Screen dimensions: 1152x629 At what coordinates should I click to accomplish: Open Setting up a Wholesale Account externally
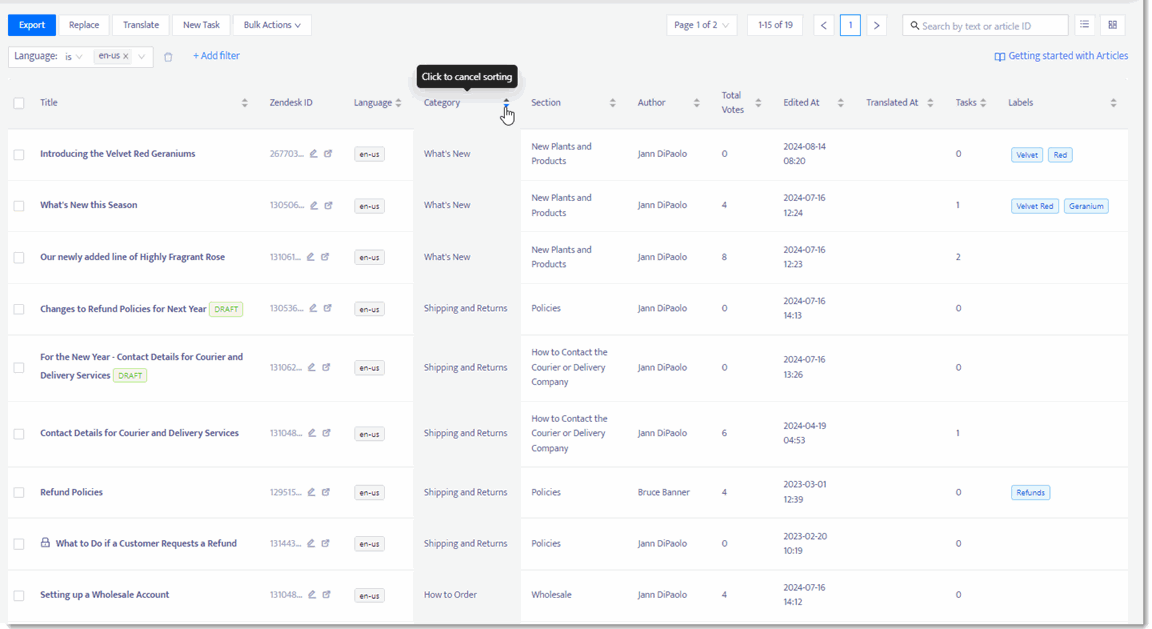tap(326, 594)
